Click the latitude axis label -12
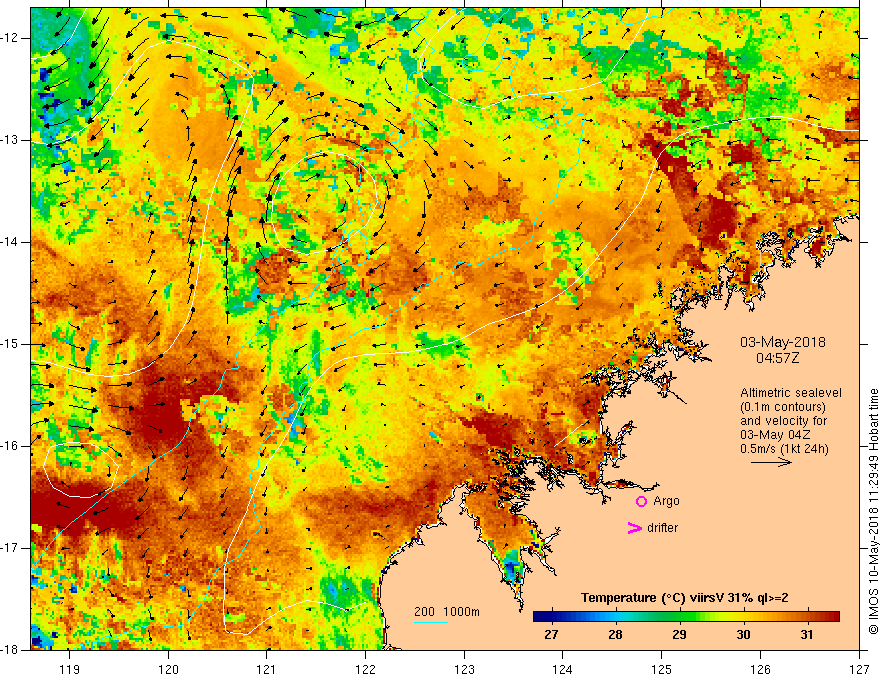This screenshot has width=880, height=680. (x=11, y=38)
